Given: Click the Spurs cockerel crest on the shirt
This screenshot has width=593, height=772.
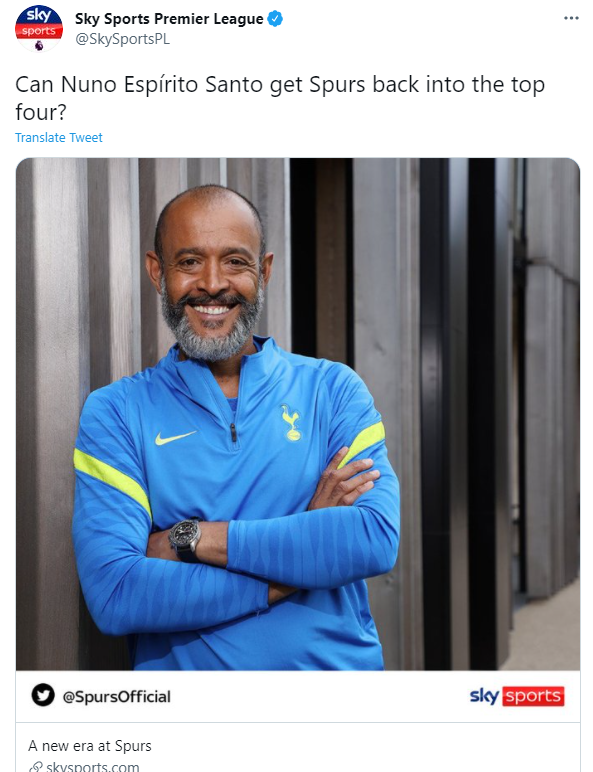Looking at the screenshot, I should 291,422.
